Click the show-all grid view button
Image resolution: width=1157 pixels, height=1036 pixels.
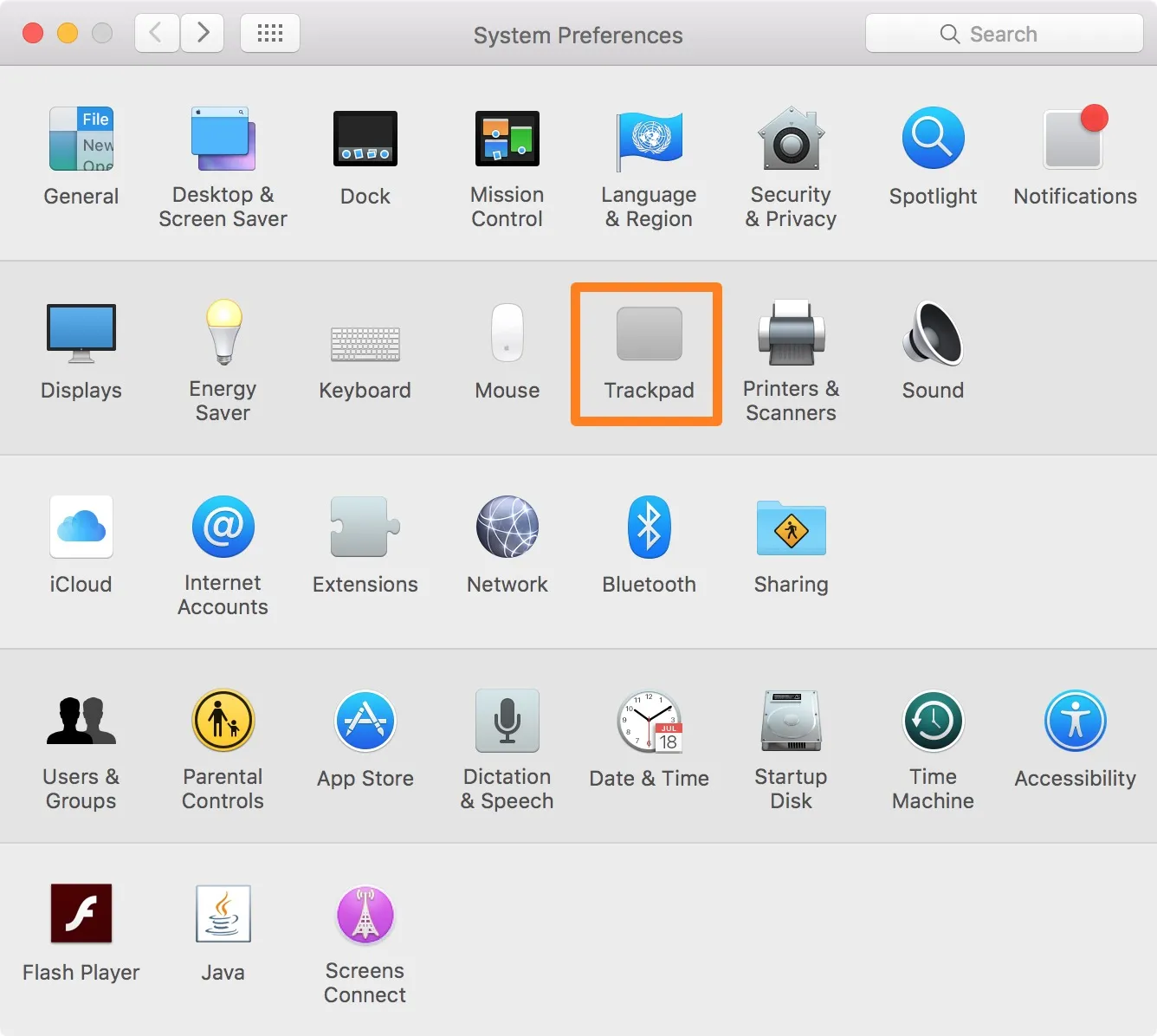(x=269, y=33)
